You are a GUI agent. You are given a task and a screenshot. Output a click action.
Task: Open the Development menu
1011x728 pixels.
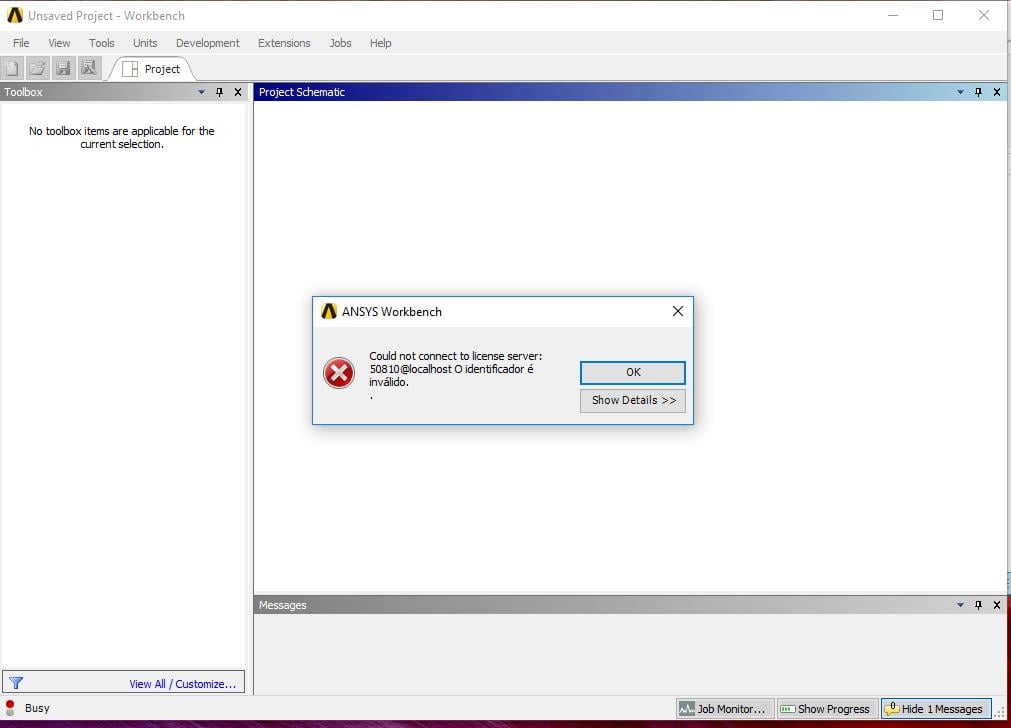[x=208, y=43]
